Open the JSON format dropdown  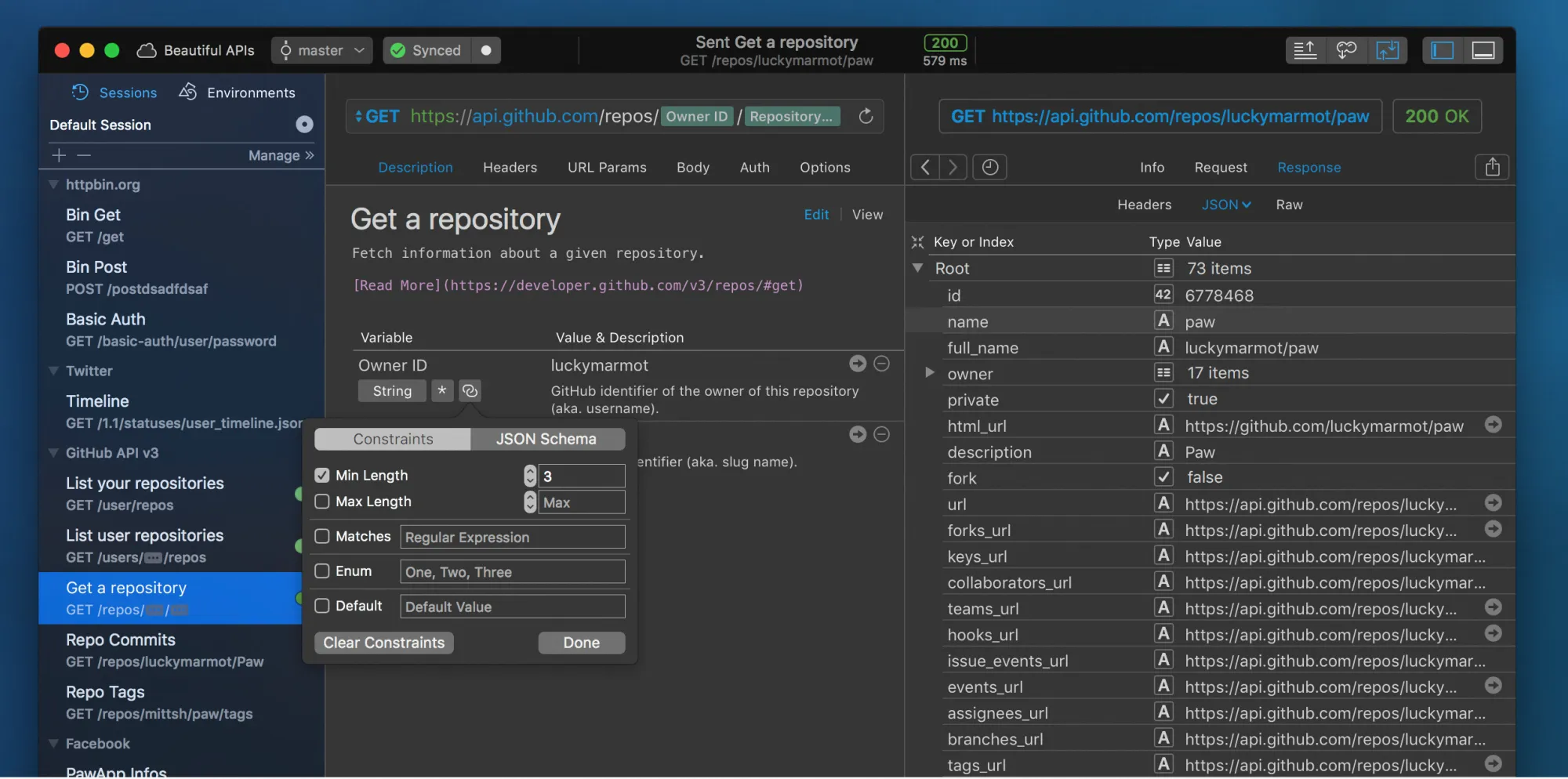pos(1226,205)
